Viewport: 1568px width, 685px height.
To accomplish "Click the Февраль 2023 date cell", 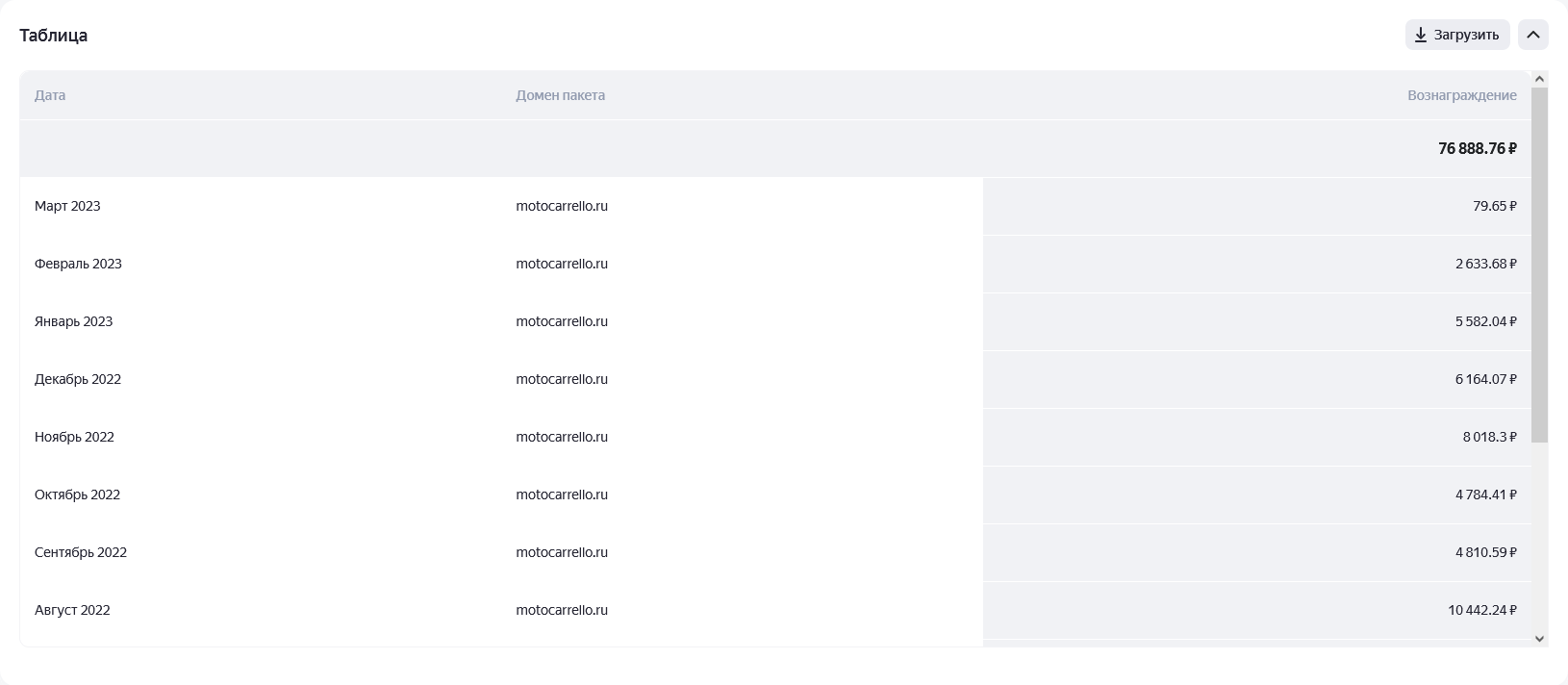I will [x=78, y=264].
